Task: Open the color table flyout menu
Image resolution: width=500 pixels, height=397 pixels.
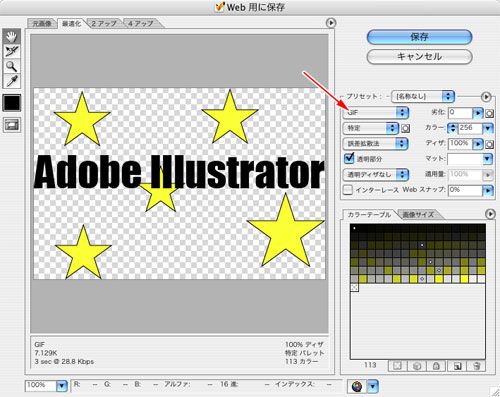Action: point(490,214)
